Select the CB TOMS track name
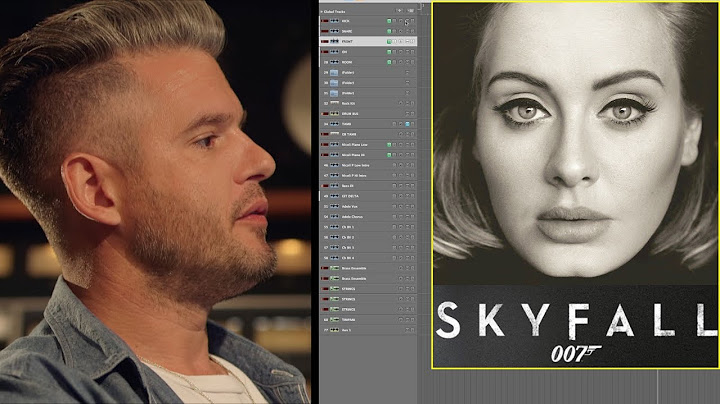The width and height of the screenshot is (720, 404). (349, 134)
